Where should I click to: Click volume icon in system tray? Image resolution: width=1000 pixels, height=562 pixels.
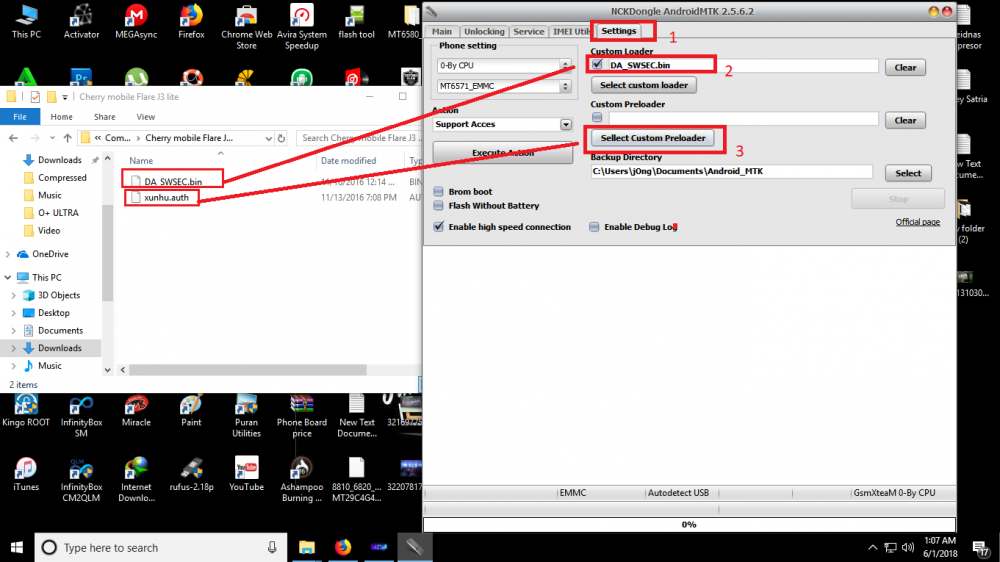[908, 547]
